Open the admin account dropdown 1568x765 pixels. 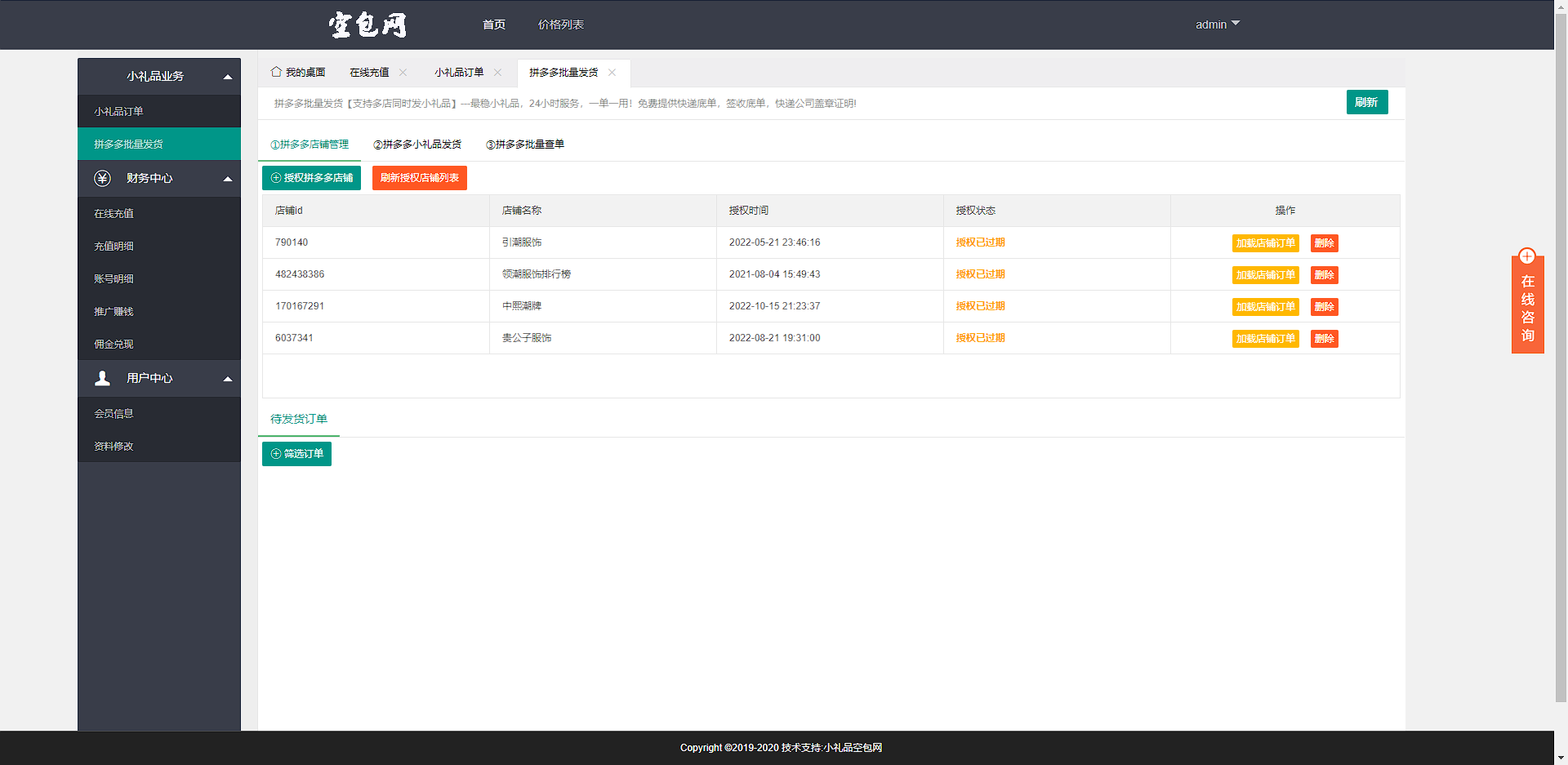click(1218, 24)
